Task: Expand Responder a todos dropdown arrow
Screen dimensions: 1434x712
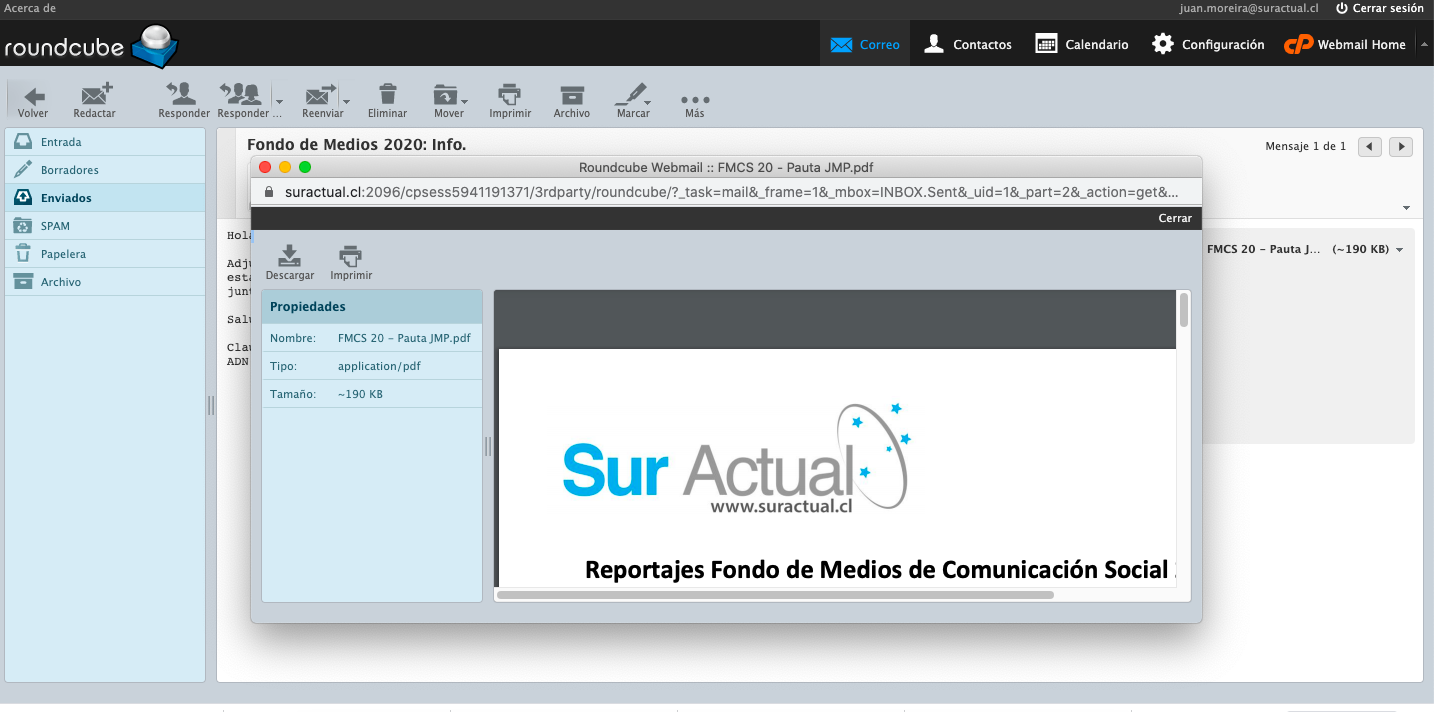Action: click(x=279, y=101)
